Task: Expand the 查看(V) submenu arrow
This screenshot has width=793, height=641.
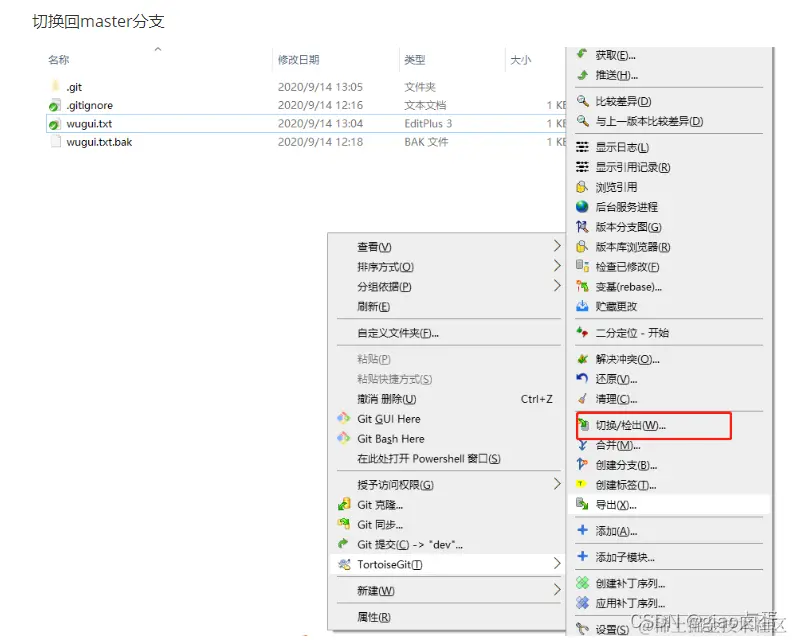Action: [x=557, y=246]
